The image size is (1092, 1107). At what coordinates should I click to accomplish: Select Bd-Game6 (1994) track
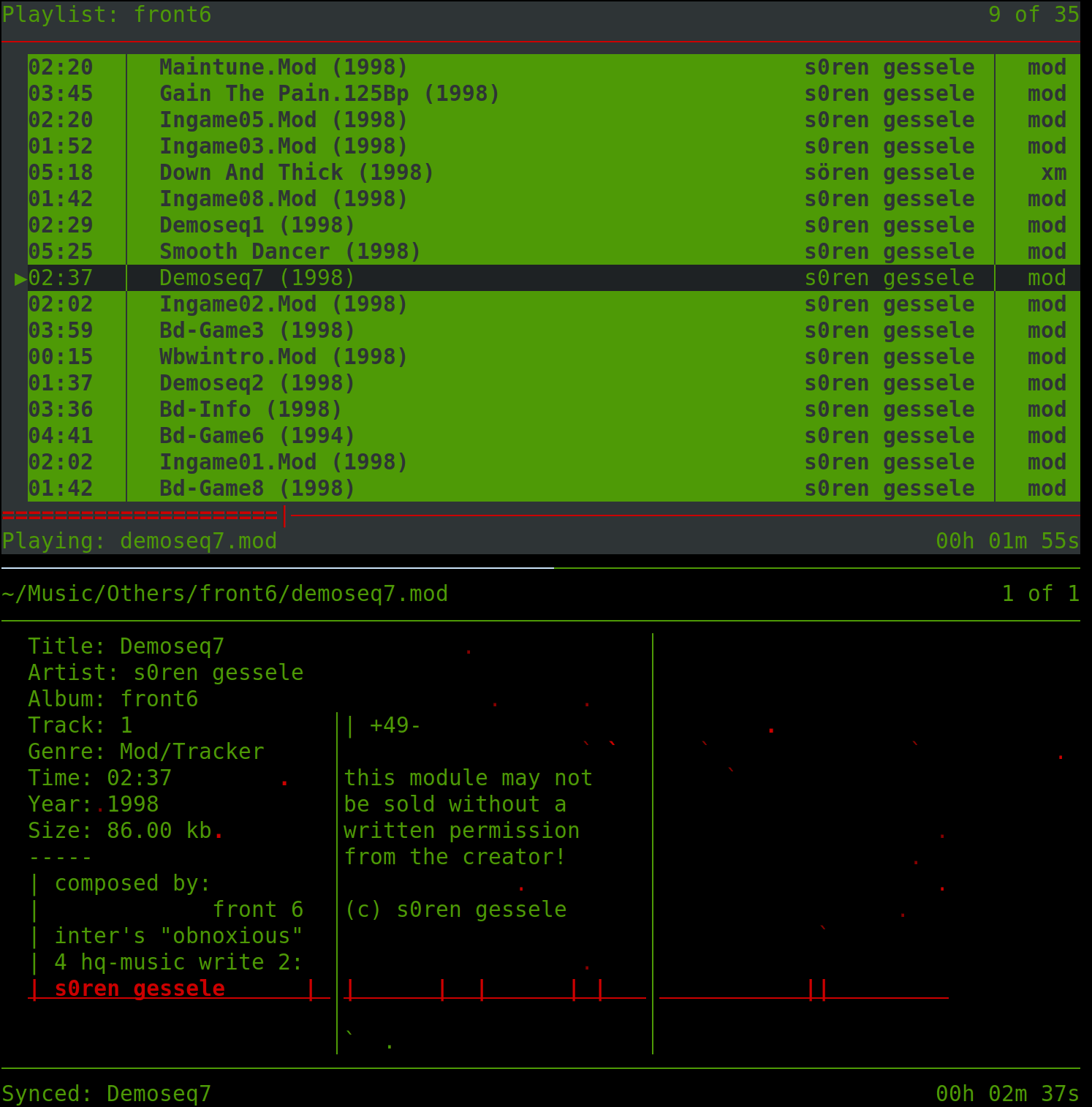(x=257, y=436)
